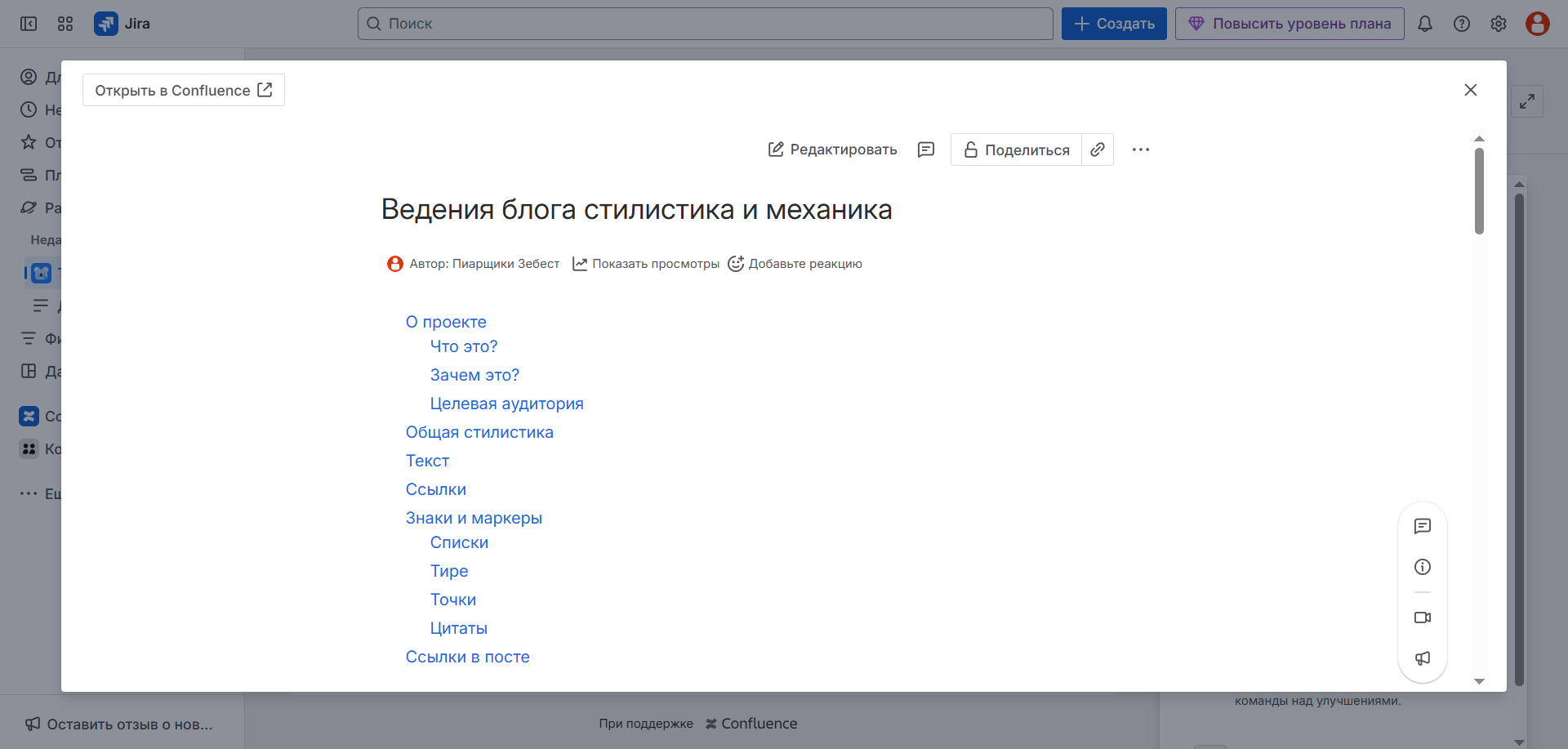
Task: Click the scroll down arrow in the page scrollbar
Action: [x=1479, y=681]
